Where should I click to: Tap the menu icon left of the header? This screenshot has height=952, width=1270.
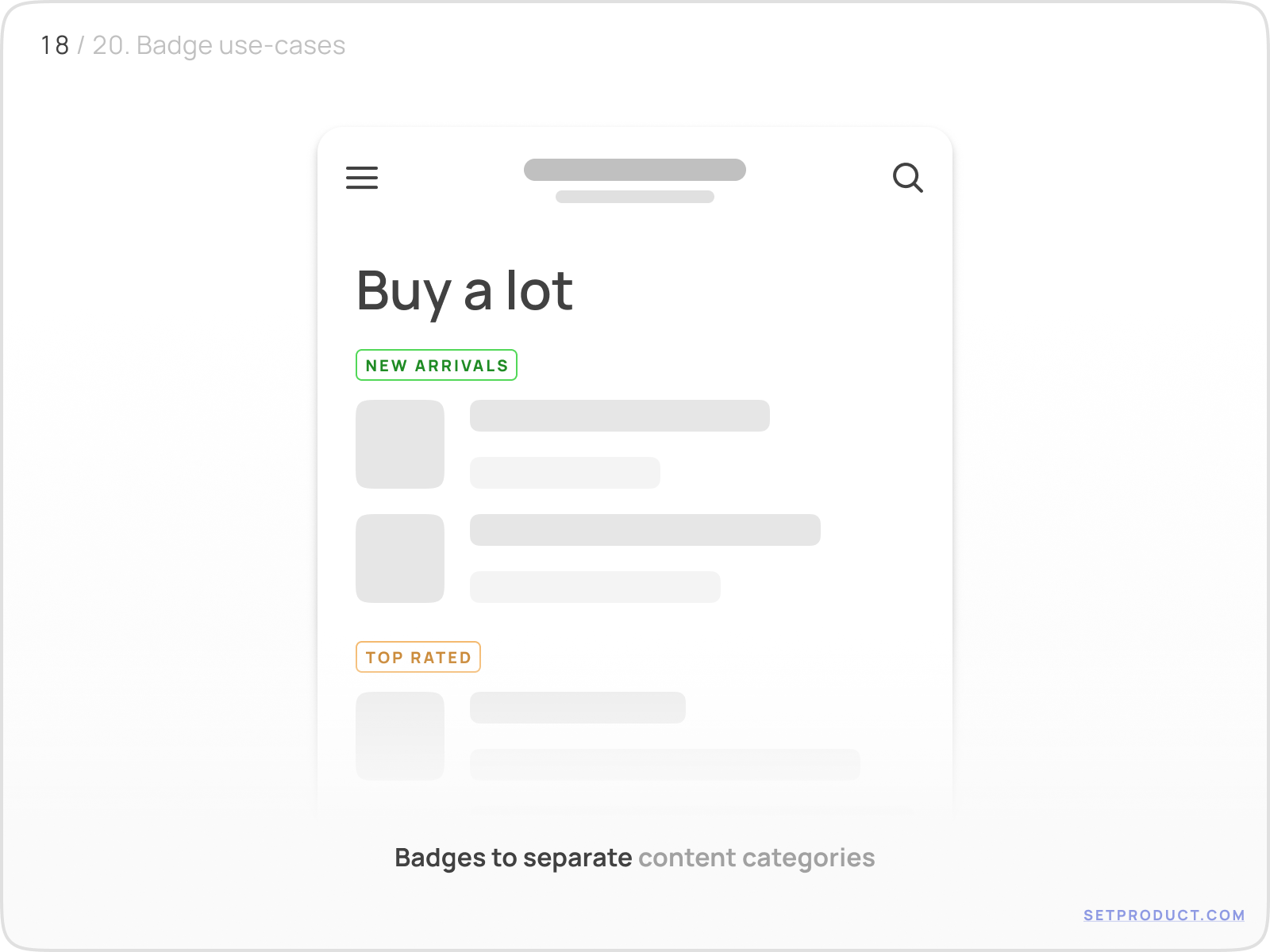pos(362,178)
